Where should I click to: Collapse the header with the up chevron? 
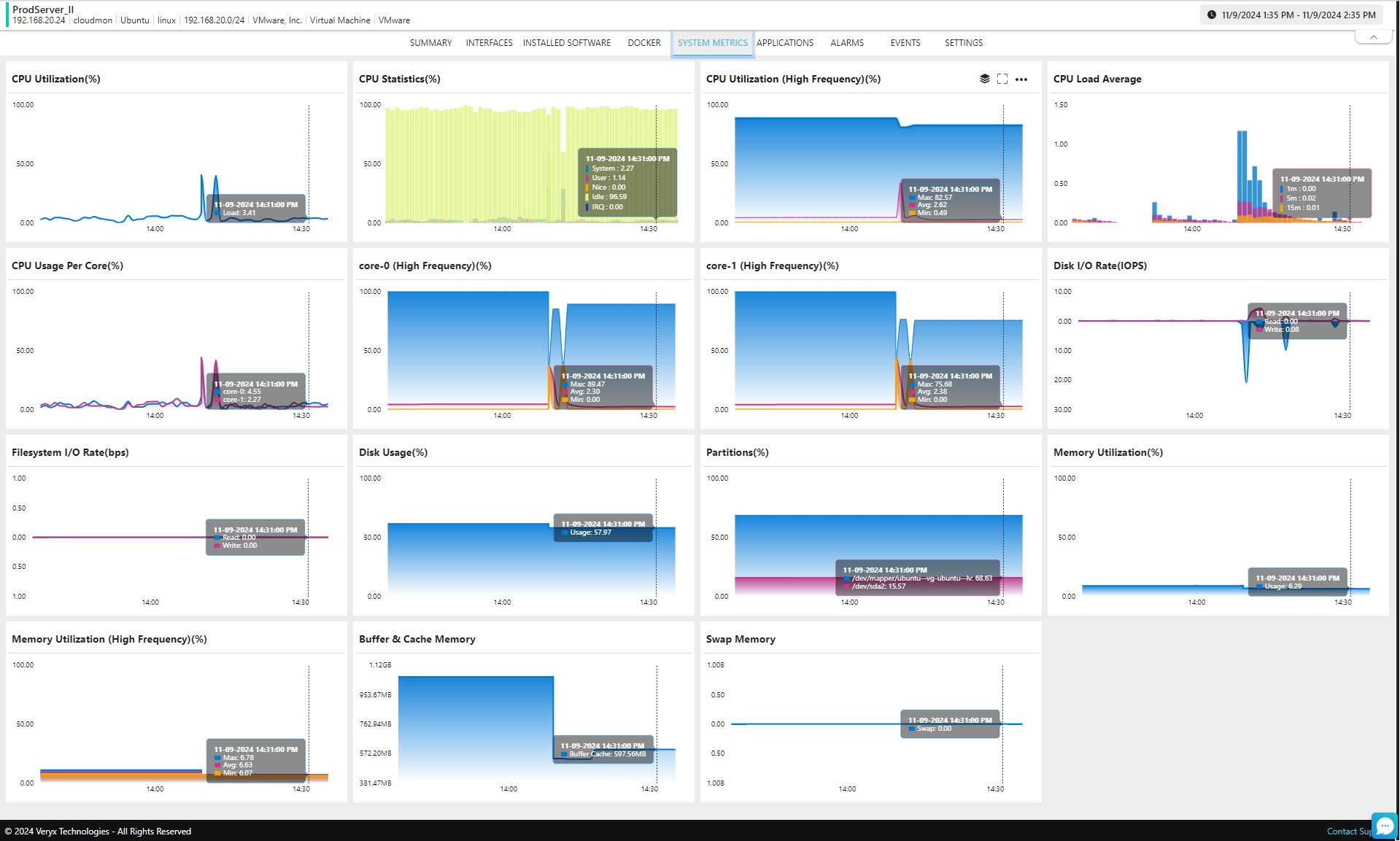click(x=1373, y=37)
